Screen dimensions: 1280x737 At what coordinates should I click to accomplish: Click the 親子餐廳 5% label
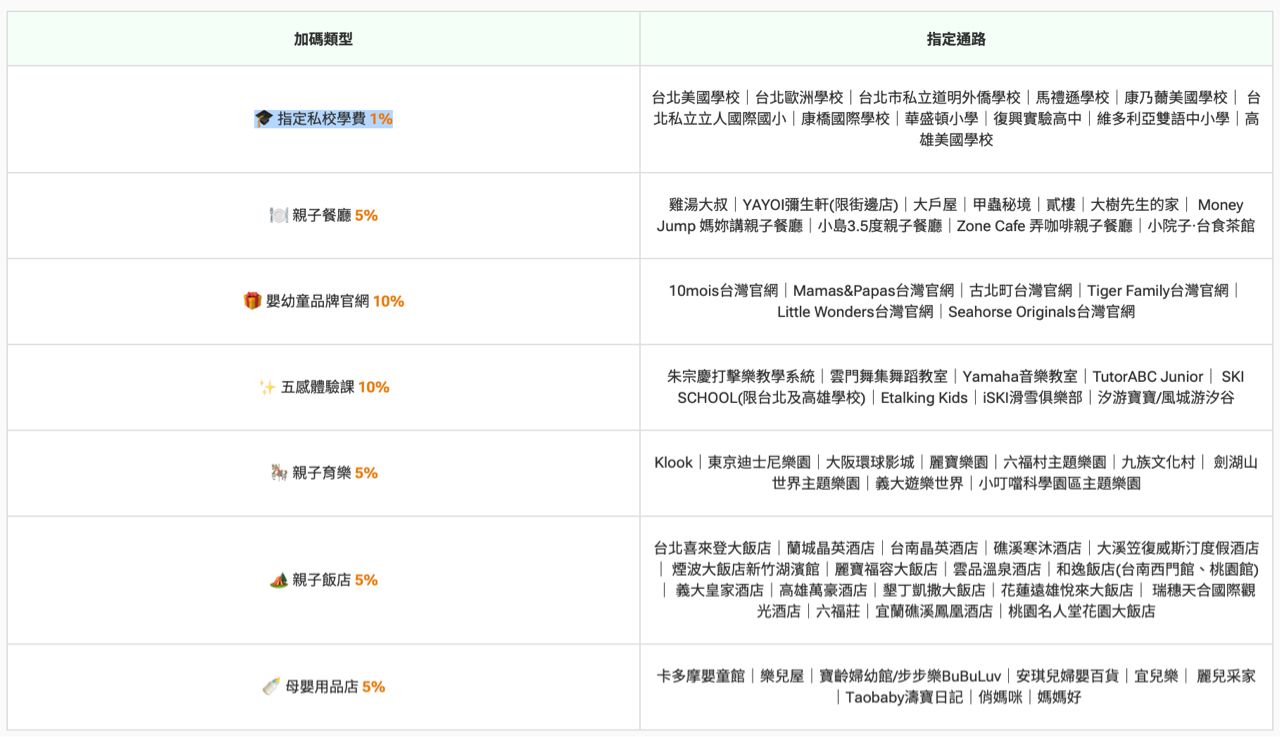click(334, 215)
